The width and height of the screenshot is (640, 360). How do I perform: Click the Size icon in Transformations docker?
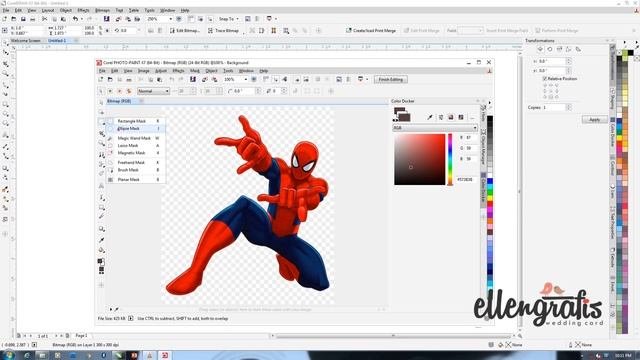coord(569,49)
